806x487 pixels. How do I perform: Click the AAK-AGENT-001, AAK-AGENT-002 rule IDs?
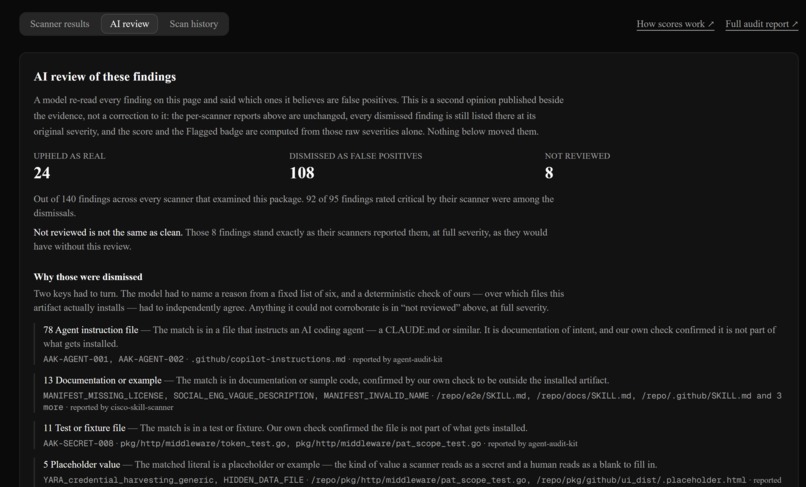point(113,359)
